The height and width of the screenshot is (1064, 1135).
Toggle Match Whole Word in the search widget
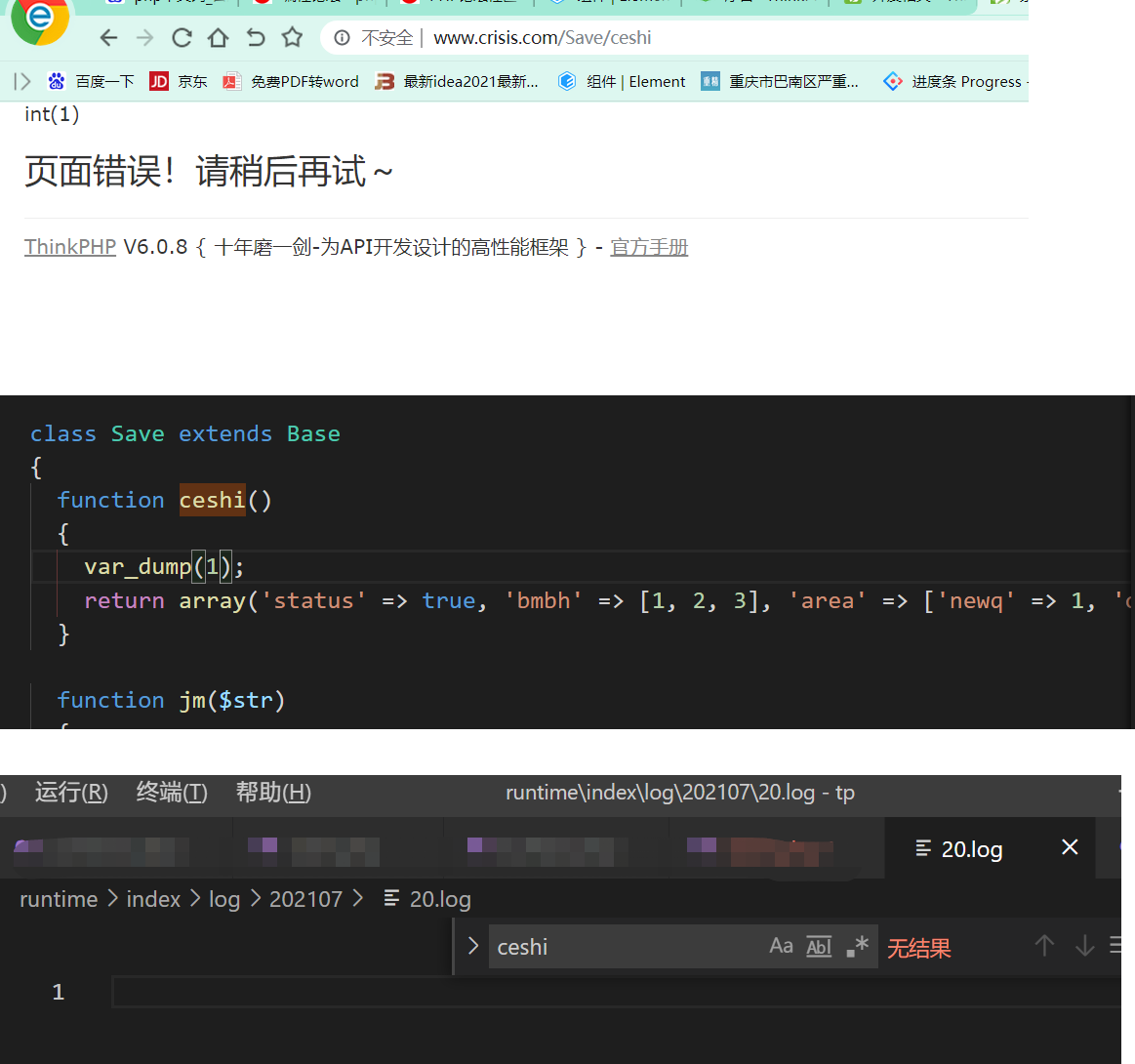point(818,945)
